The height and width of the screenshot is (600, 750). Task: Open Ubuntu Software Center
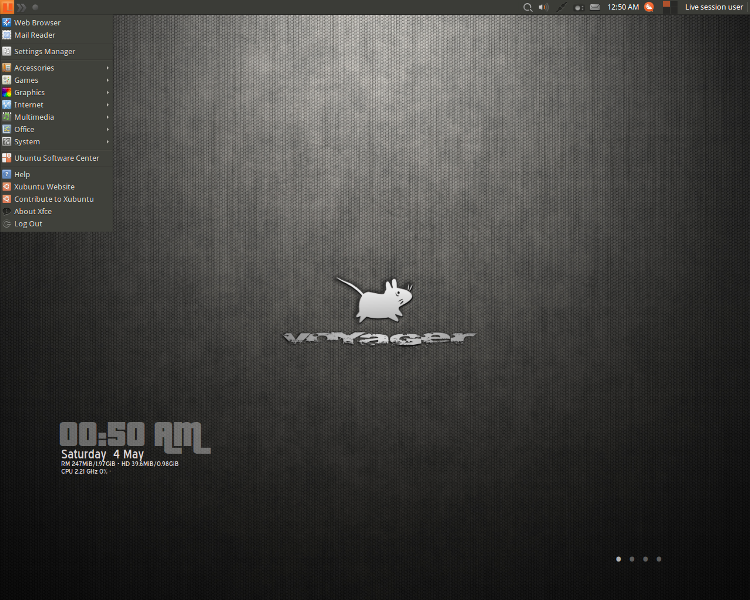56,158
